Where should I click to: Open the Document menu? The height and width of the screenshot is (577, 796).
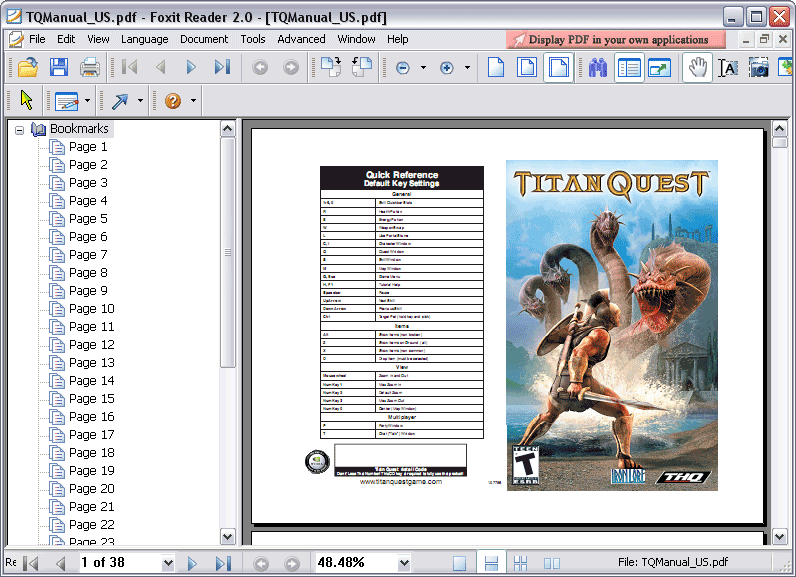(204, 39)
